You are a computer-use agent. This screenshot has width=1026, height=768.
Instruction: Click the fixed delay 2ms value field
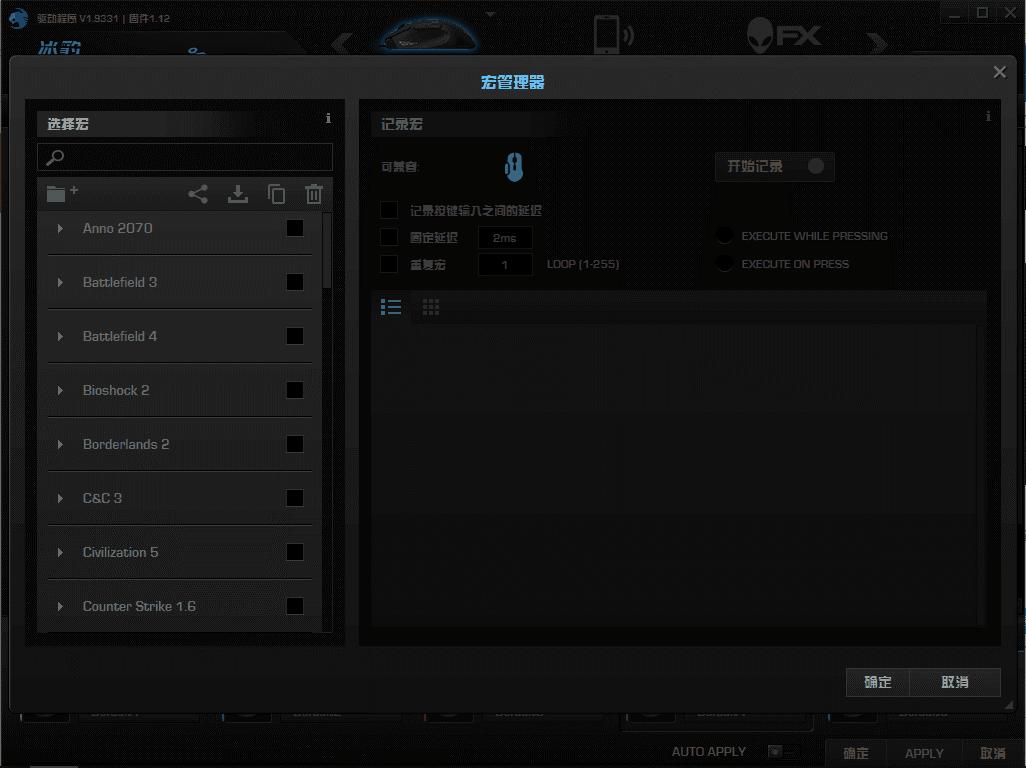(x=504, y=237)
